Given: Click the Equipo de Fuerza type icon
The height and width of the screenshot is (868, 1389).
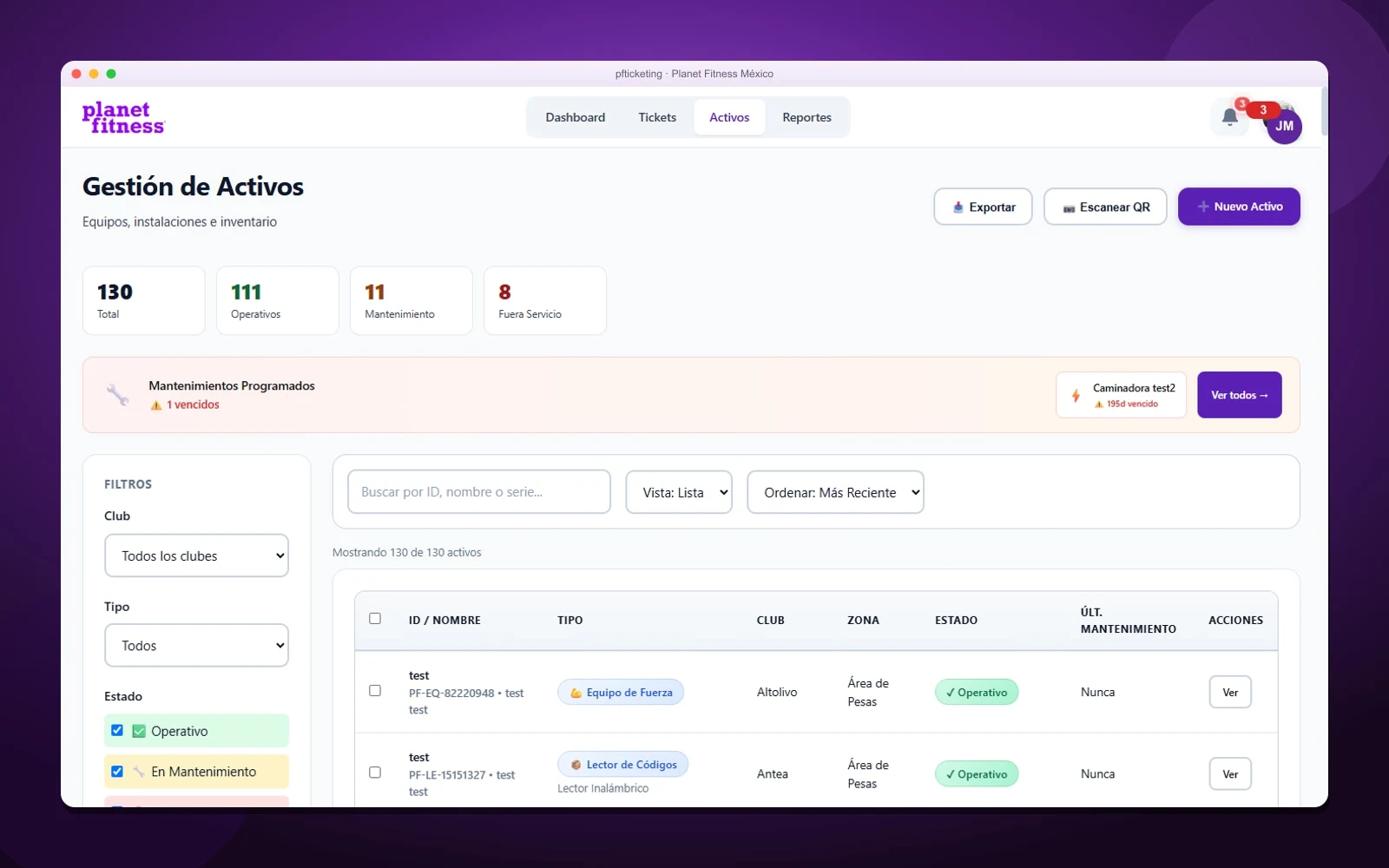Looking at the screenshot, I should click(x=576, y=693).
